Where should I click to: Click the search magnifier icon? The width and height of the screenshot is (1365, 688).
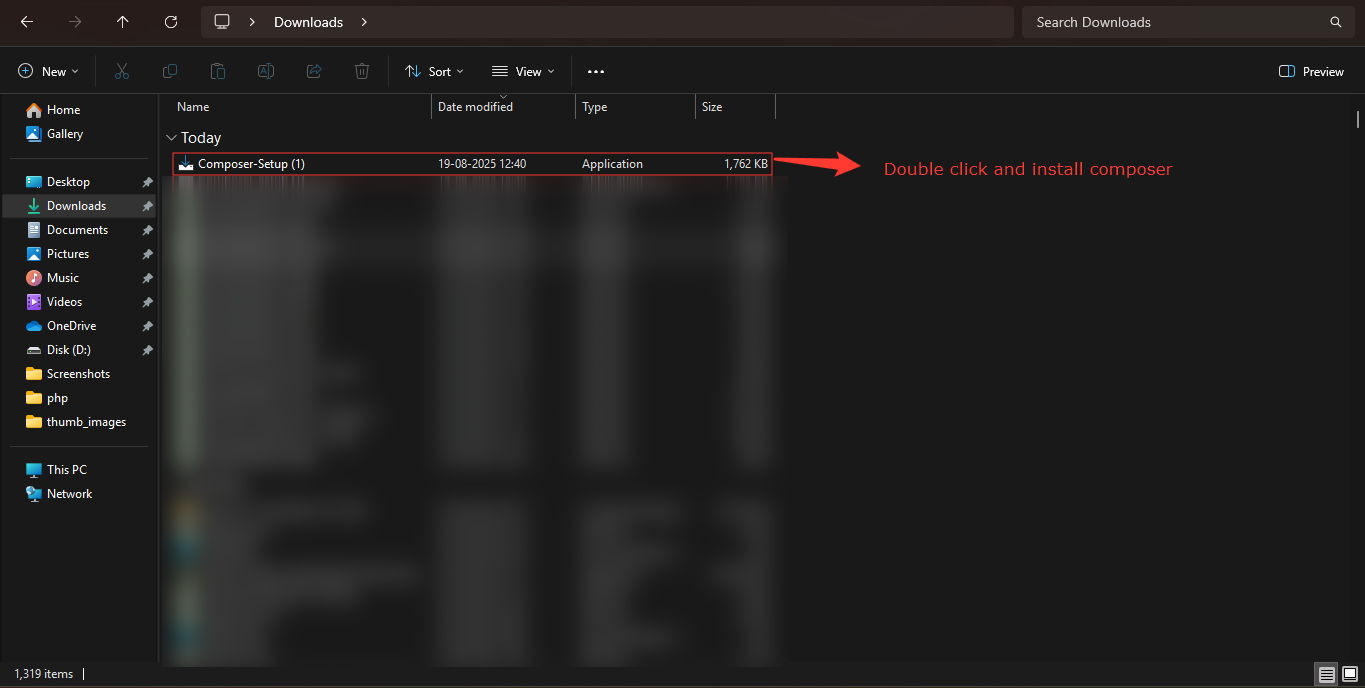(x=1336, y=22)
